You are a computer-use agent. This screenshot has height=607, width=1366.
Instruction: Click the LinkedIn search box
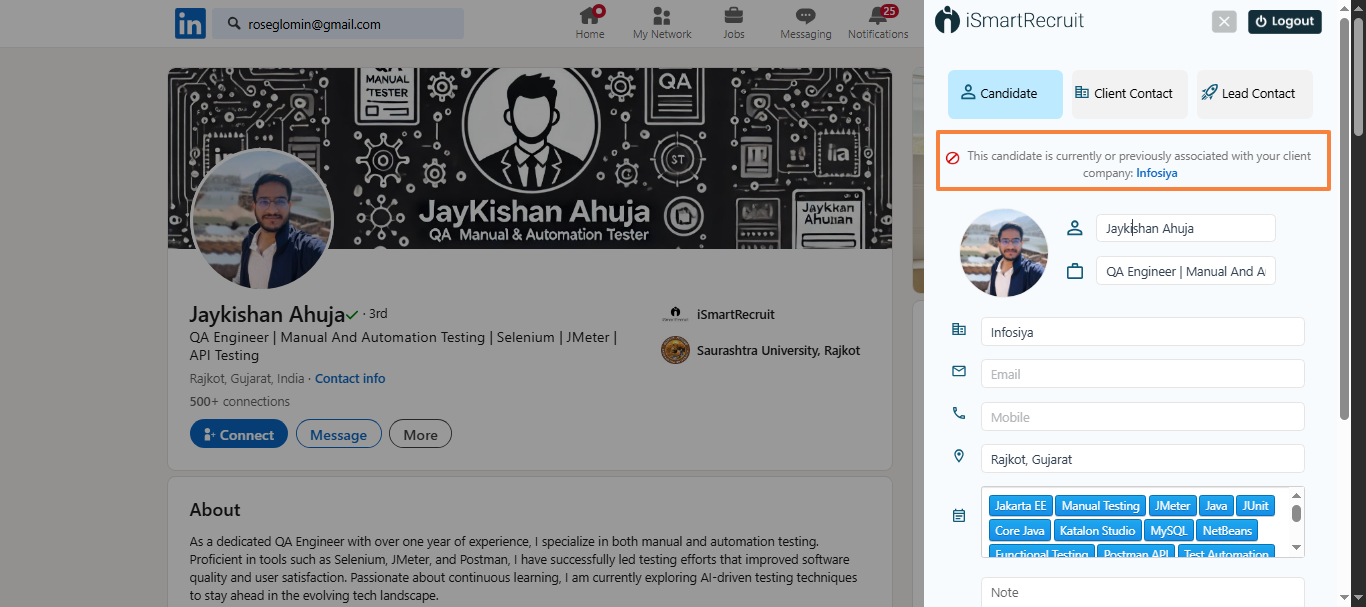coord(338,24)
